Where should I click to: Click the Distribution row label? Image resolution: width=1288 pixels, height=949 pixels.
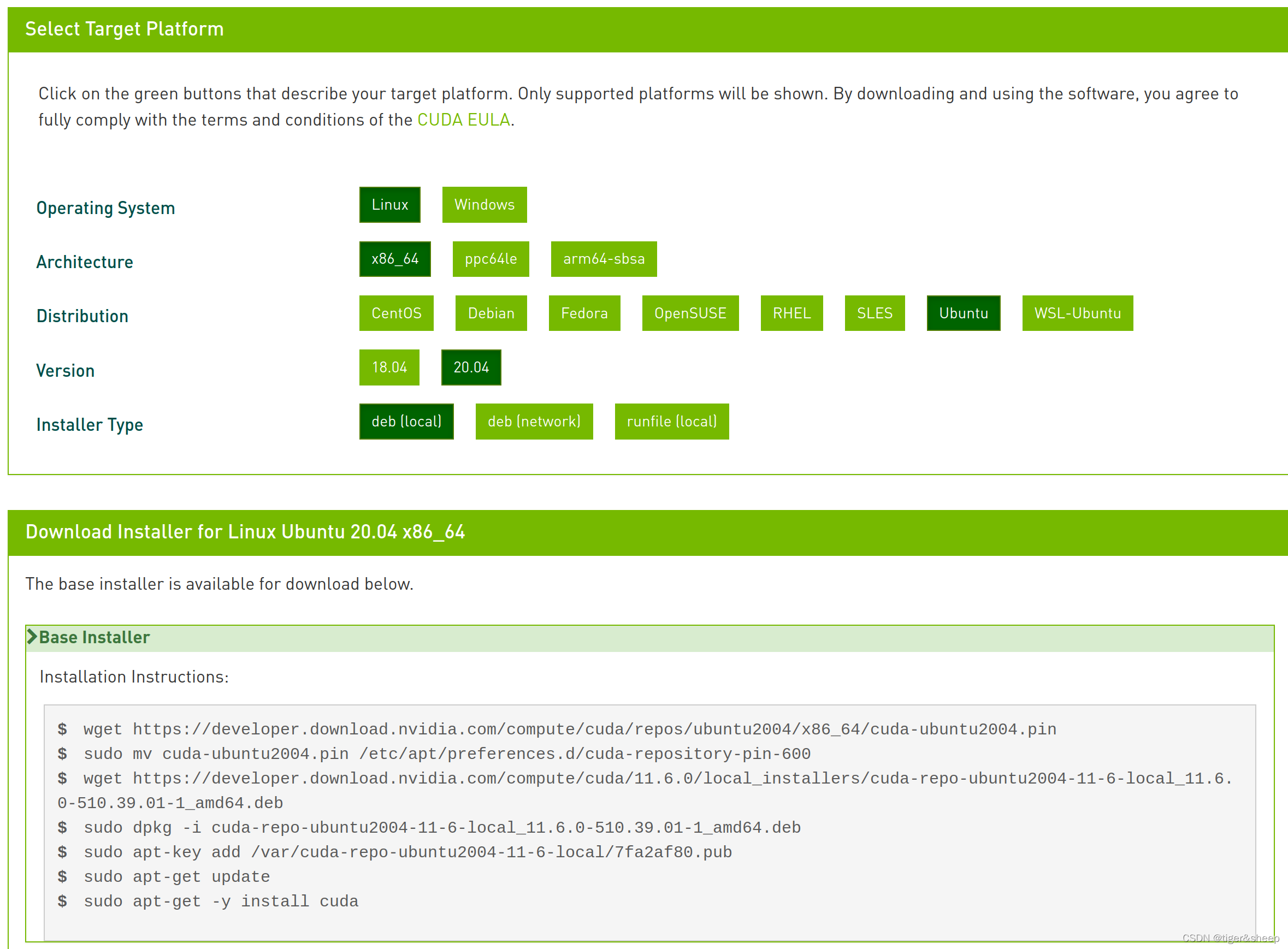click(x=82, y=316)
